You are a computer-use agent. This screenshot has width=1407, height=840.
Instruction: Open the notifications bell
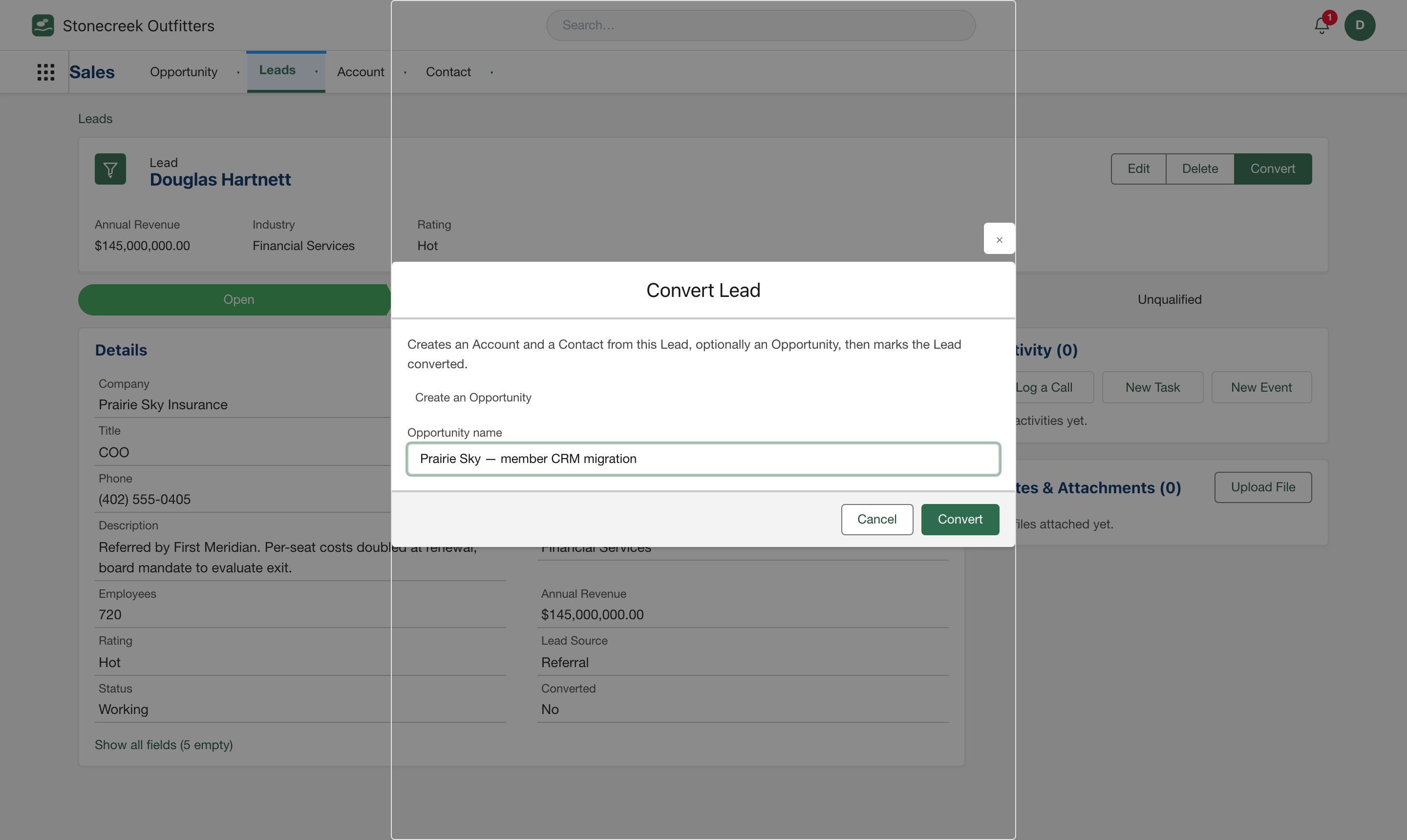pos(1322,25)
